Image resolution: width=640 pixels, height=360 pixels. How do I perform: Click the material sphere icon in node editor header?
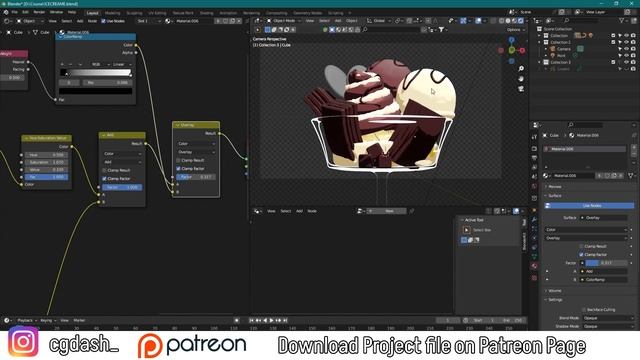167,21
